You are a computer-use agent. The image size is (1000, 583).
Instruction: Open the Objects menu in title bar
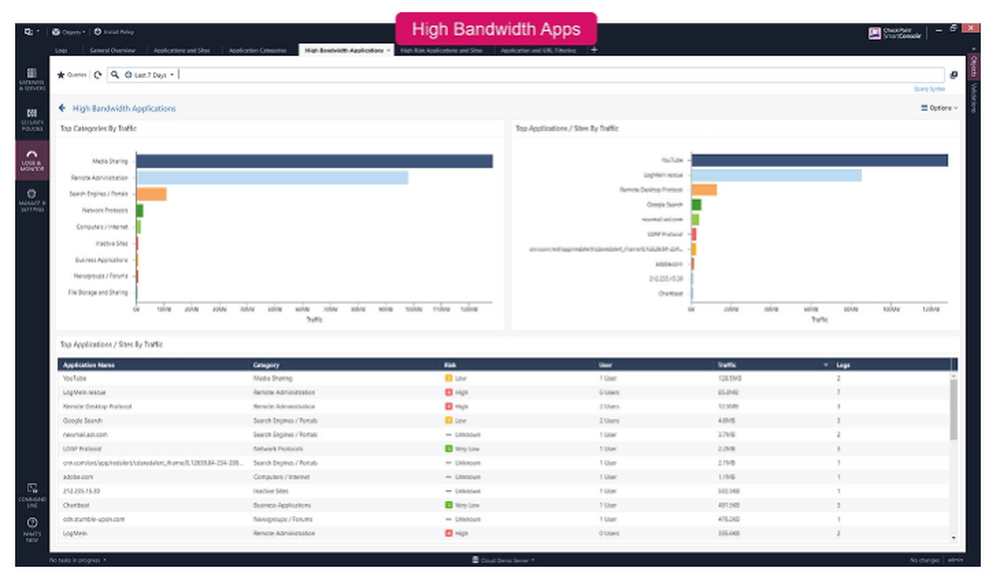pyautogui.click(x=68, y=31)
